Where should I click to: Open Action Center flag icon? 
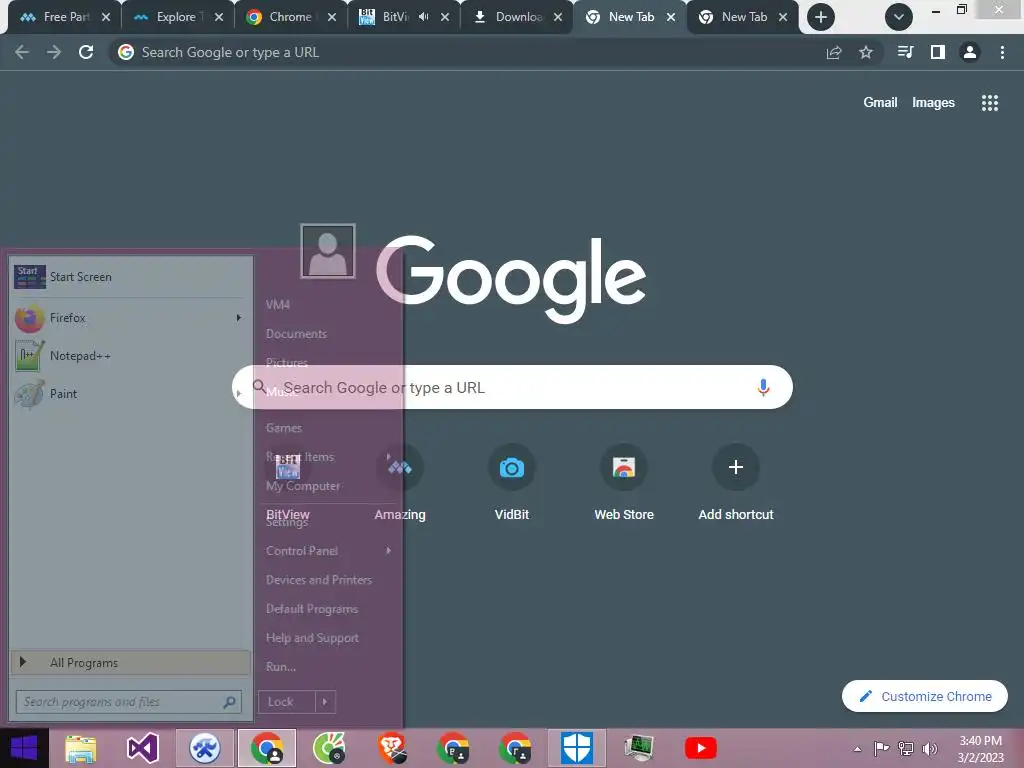[x=881, y=748]
